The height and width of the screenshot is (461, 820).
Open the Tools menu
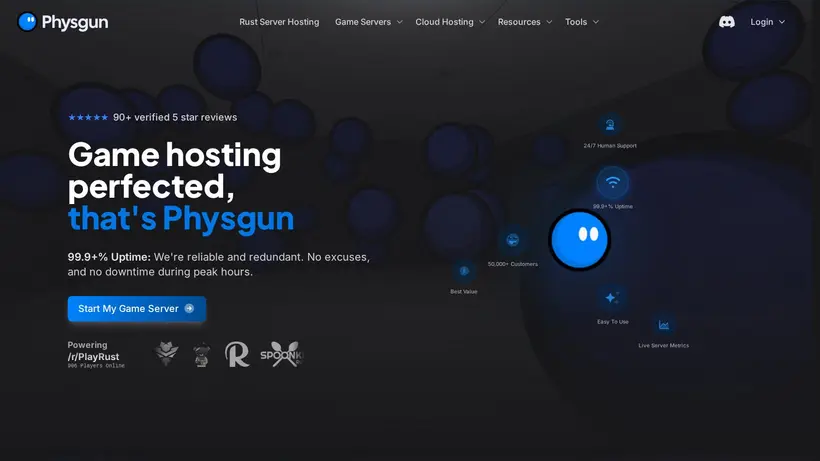coord(576,22)
